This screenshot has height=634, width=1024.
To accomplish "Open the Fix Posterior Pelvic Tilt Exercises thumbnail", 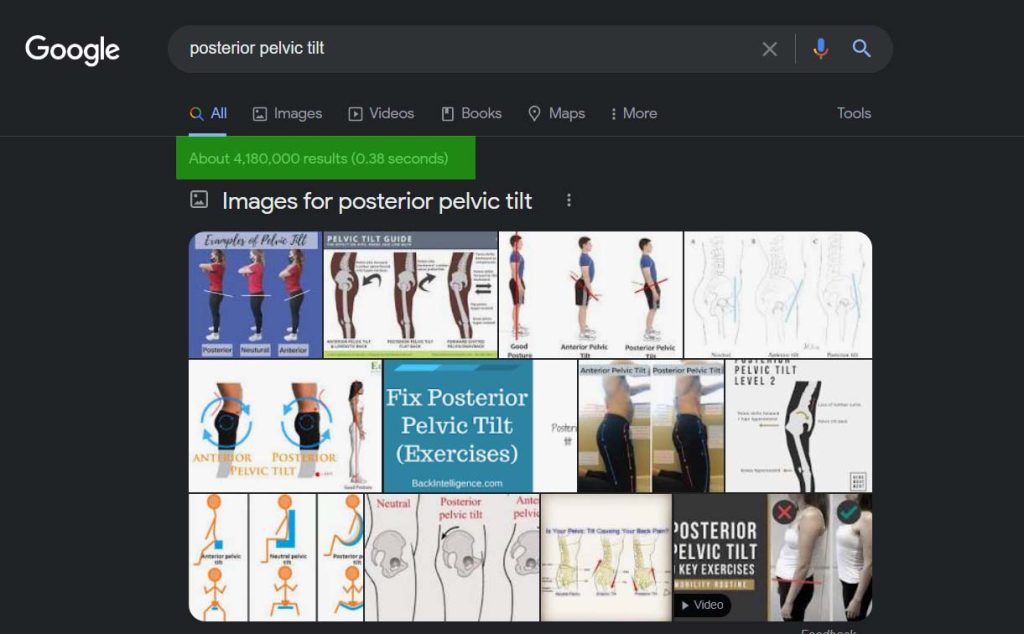I will pyautogui.click(x=480, y=426).
